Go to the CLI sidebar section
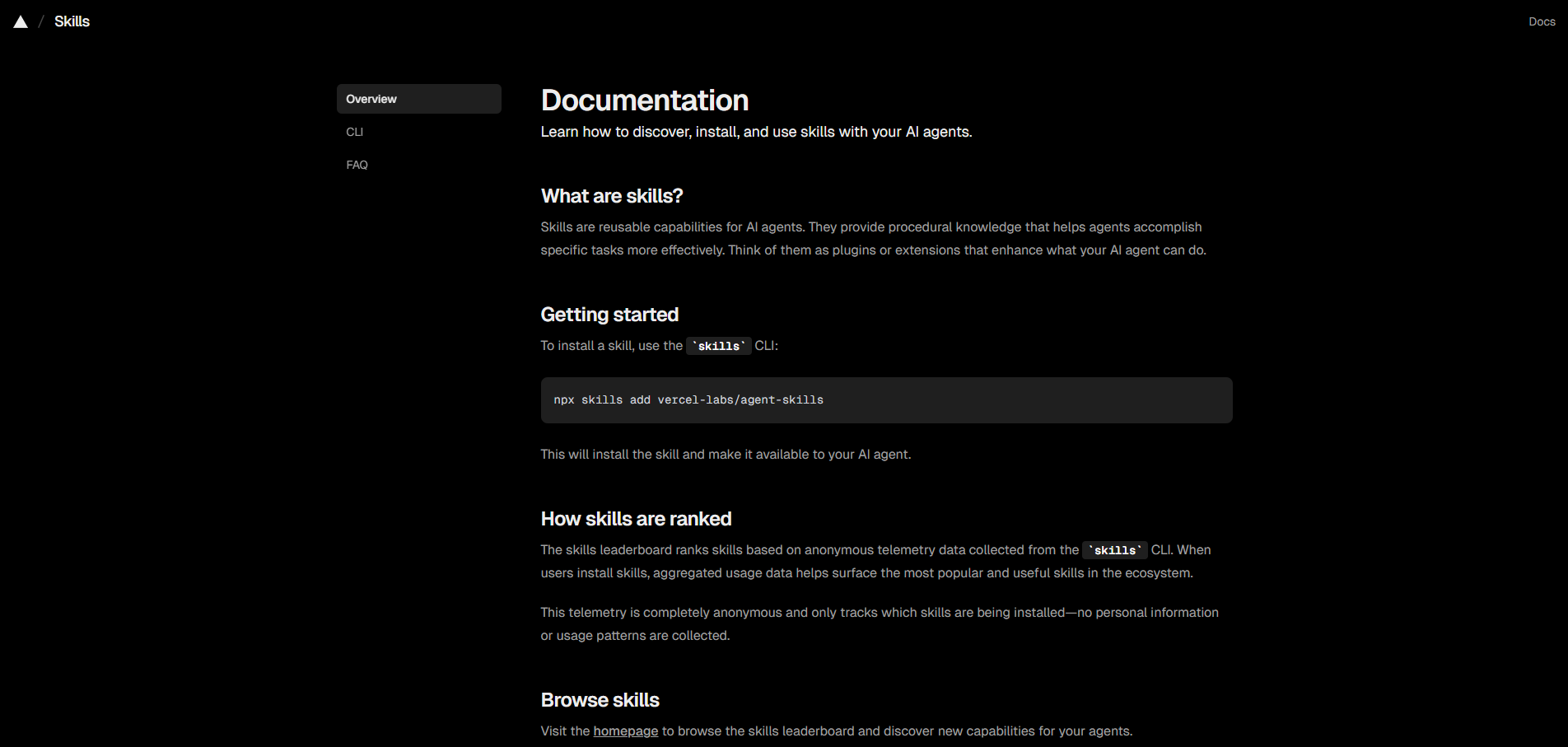This screenshot has width=1568, height=747. [x=355, y=132]
